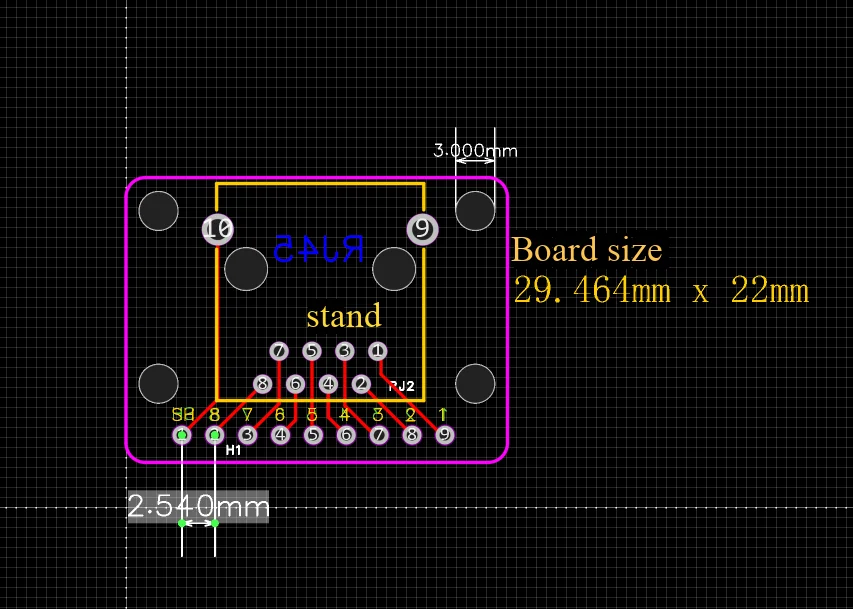Click pad 7 of the H1 header row
853x609 pixels.
(379, 434)
